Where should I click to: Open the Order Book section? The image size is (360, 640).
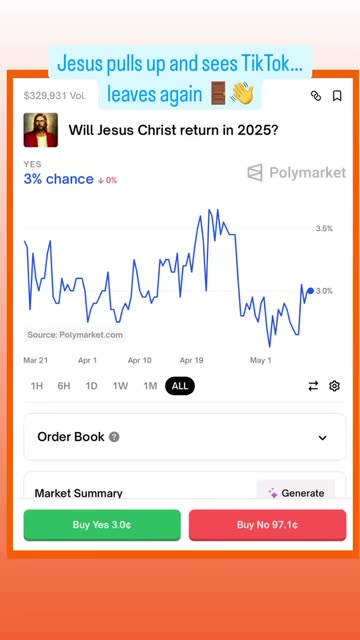tap(184, 437)
